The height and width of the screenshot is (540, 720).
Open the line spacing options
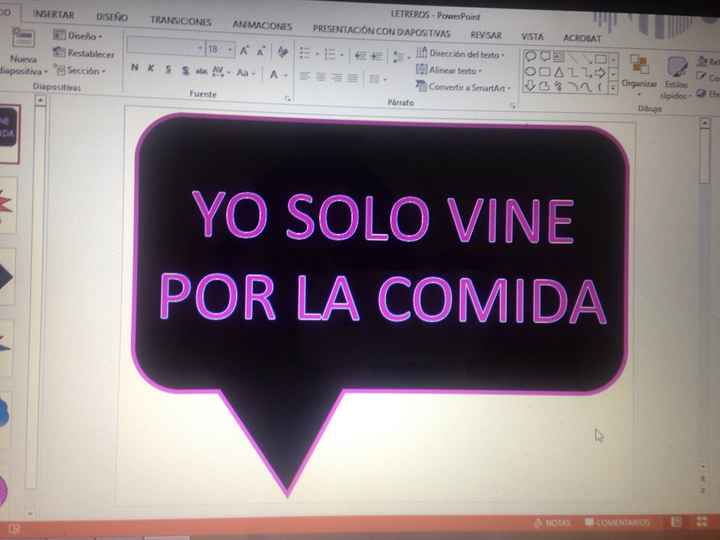coord(401,57)
